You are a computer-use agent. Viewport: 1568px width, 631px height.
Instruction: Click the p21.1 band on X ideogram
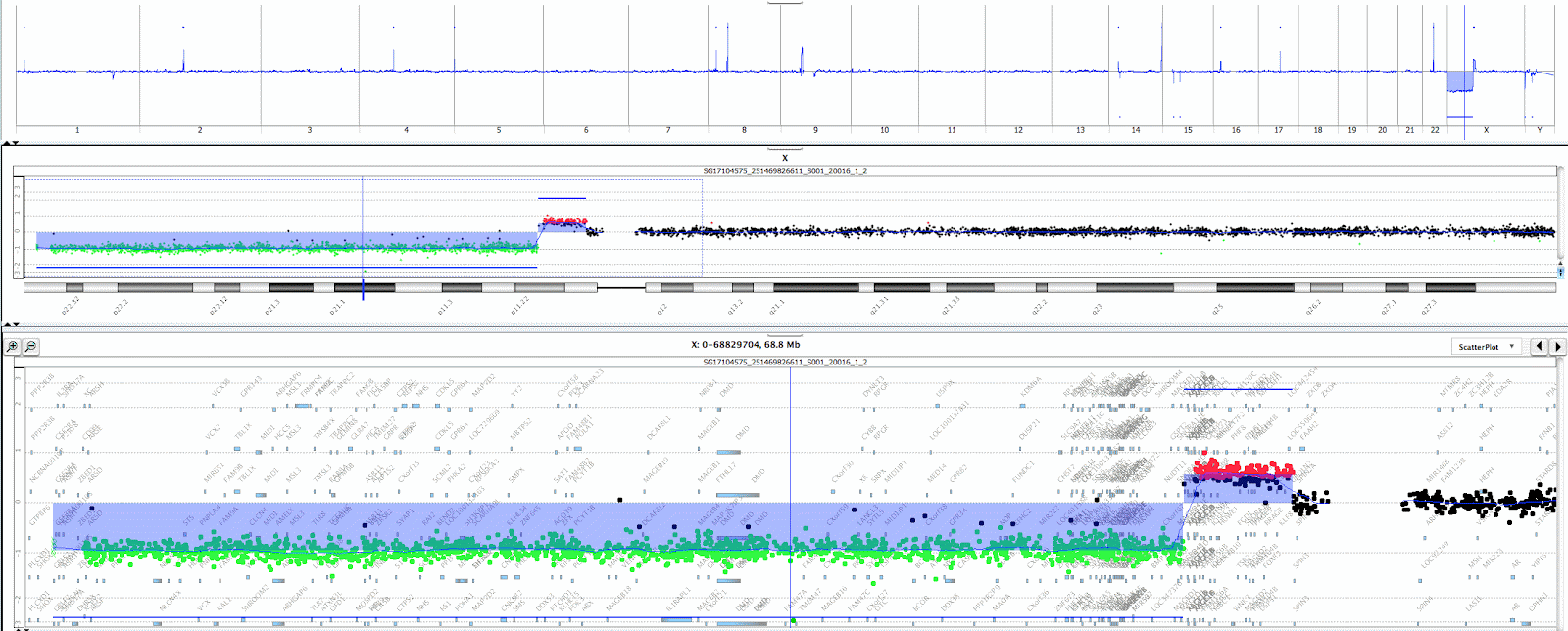coord(364,288)
